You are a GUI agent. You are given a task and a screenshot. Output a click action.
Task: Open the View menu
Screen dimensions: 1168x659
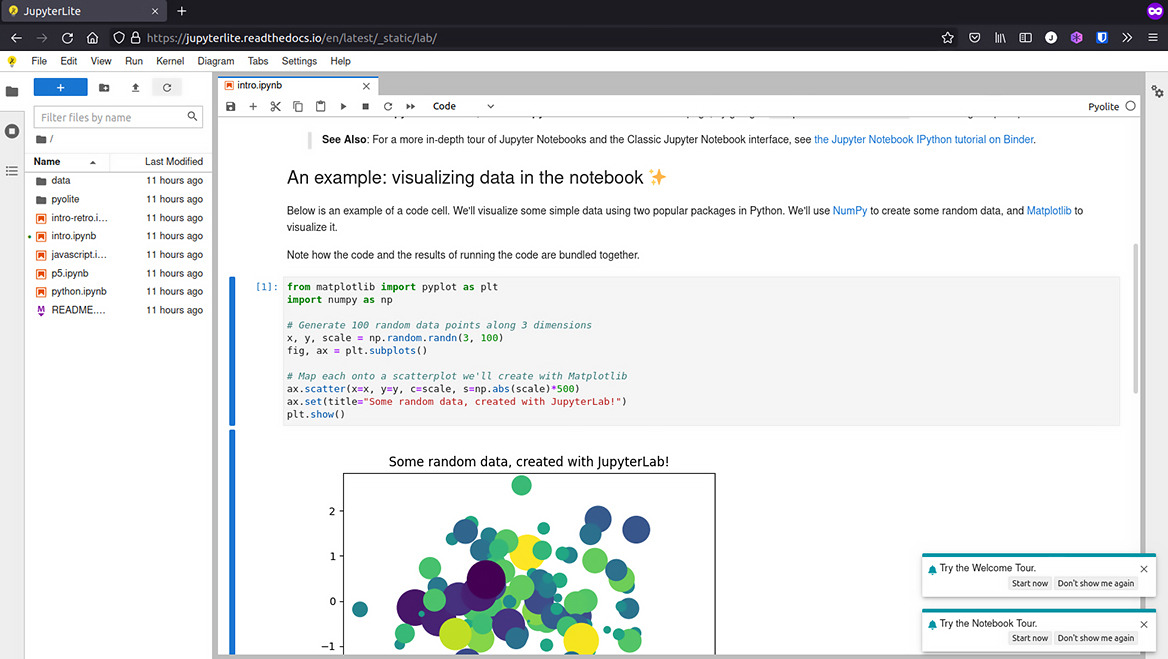[x=101, y=61]
